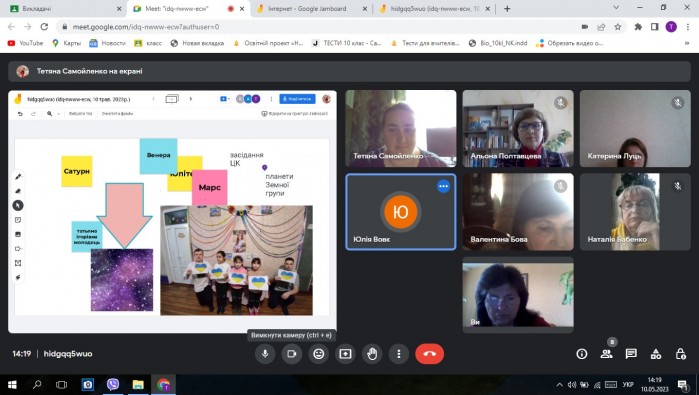Select Катерина Луць video tile
Image resolution: width=699 pixels, height=395 pixels.
pos(635,128)
